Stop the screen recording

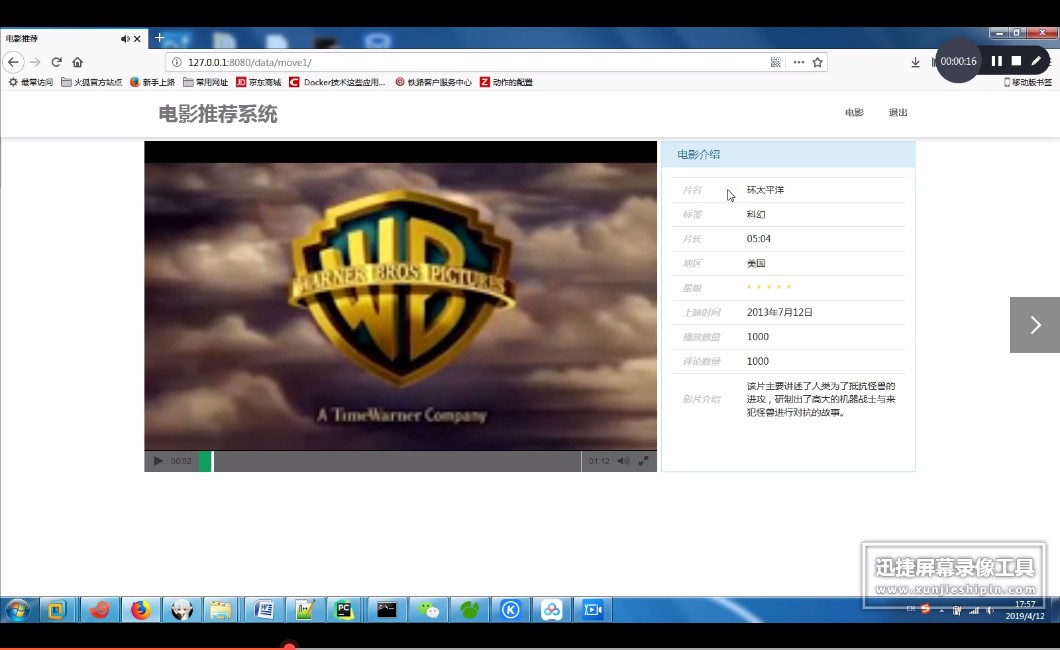[x=1016, y=61]
